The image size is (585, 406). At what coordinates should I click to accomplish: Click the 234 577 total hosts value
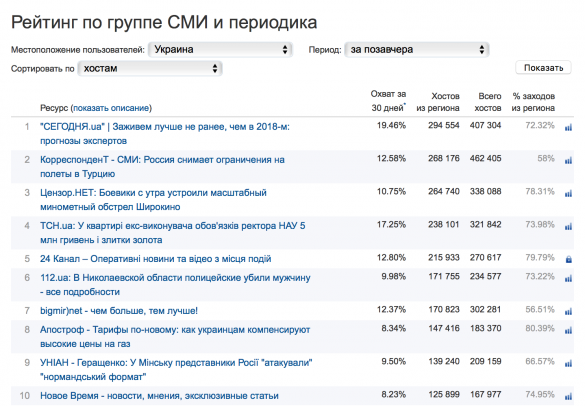pos(485,277)
